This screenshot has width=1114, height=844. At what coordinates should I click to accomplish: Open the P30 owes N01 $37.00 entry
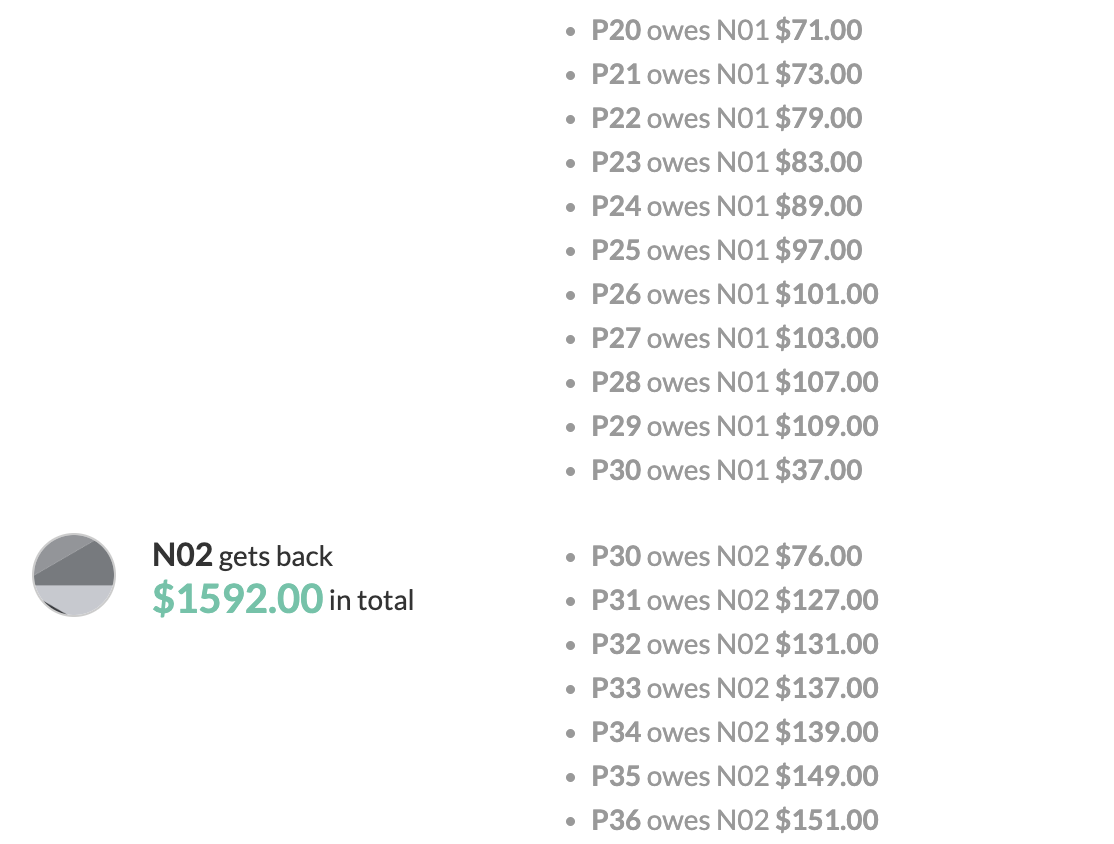coord(726,470)
